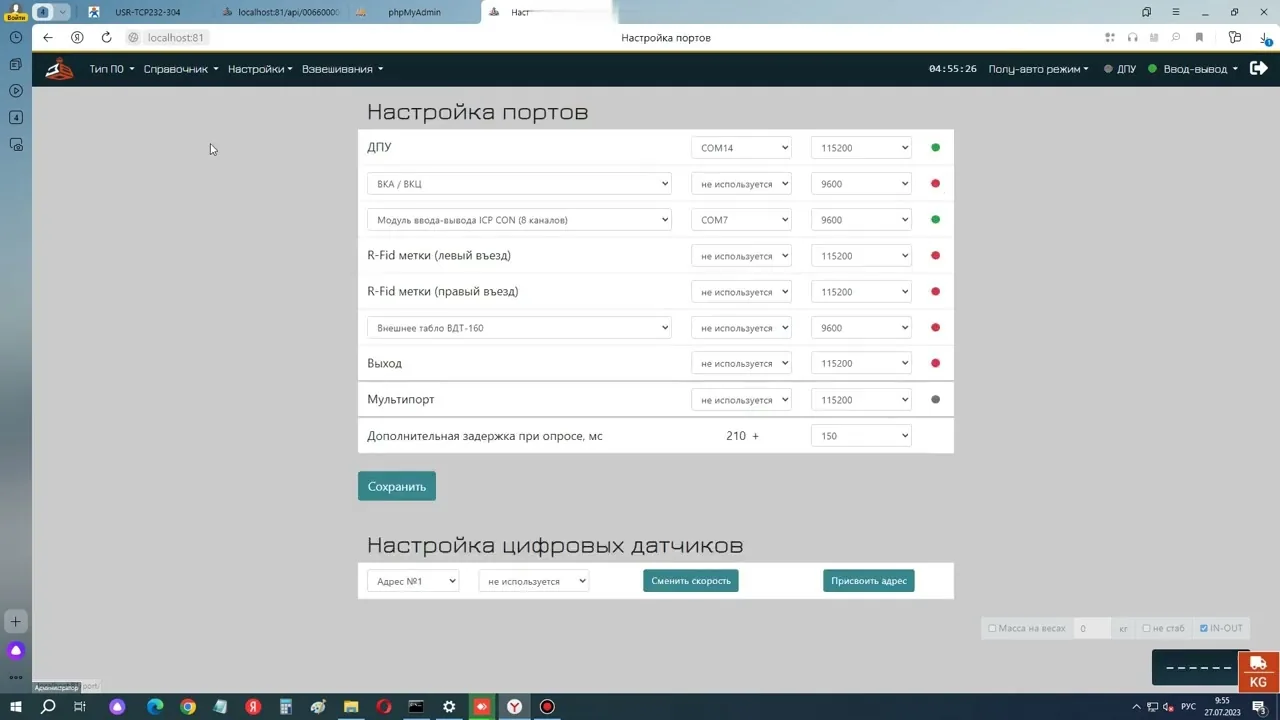Click the app logo in the dark navbar
Image resolution: width=1280 pixels, height=720 pixels.
pyautogui.click(x=59, y=69)
